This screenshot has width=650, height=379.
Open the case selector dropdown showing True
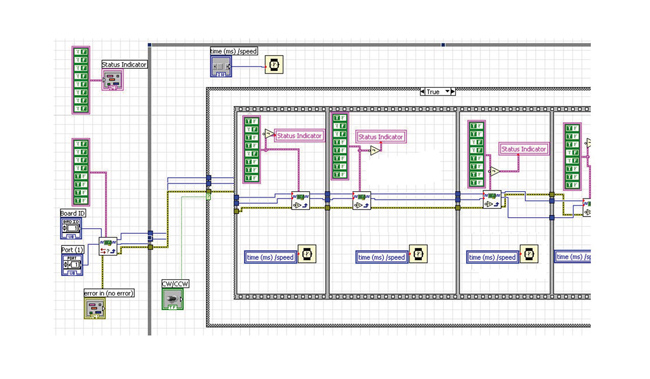(447, 92)
